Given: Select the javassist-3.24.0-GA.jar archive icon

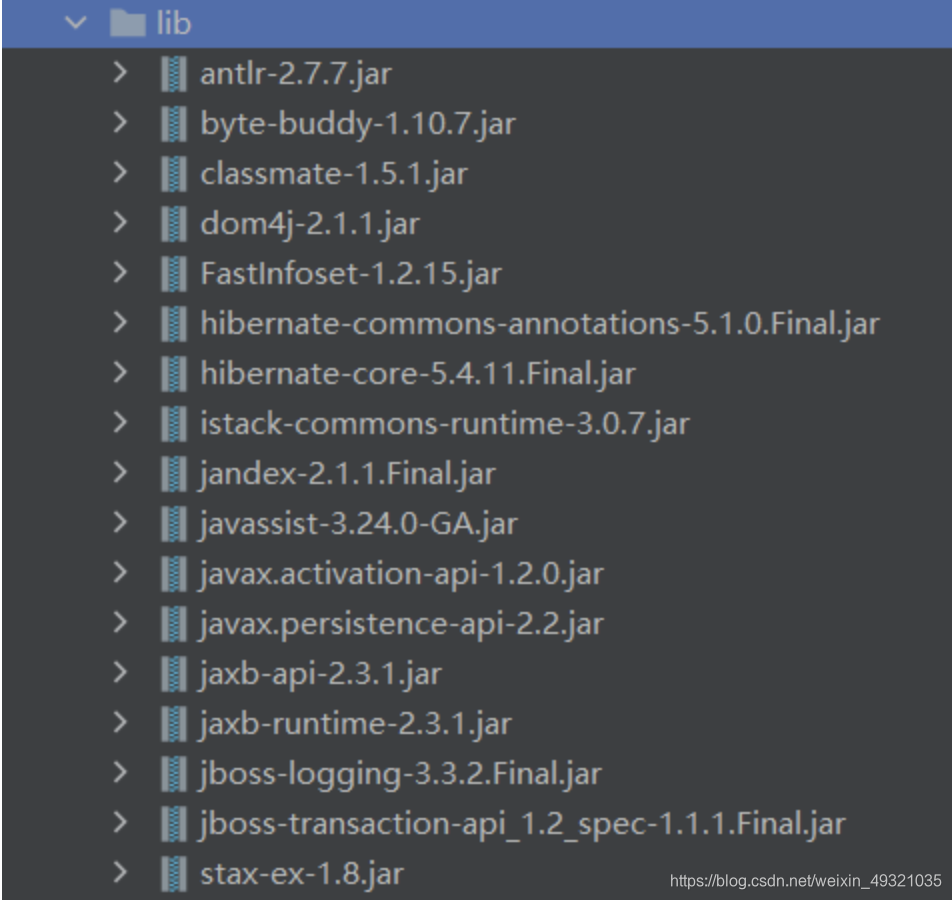Looking at the screenshot, I should point(172,522).
